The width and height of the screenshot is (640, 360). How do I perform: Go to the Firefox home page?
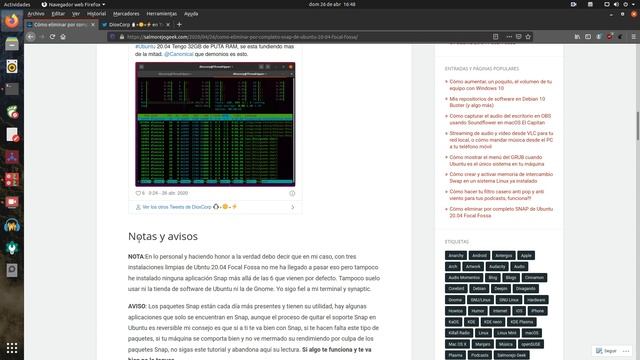click(63, 37)
